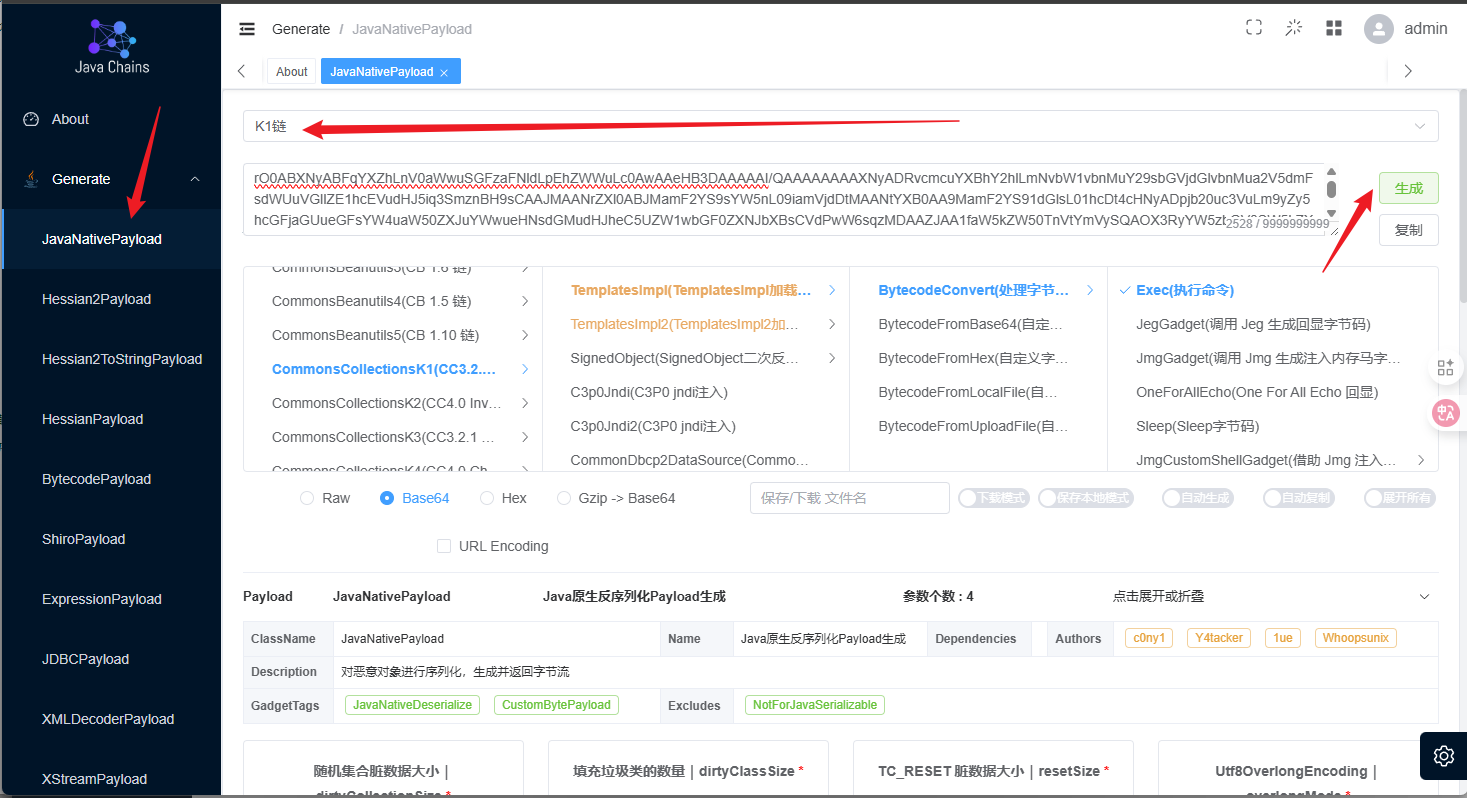Collapse the Generate sidebar menu
1467x798 pixels.
pos(111,179)
